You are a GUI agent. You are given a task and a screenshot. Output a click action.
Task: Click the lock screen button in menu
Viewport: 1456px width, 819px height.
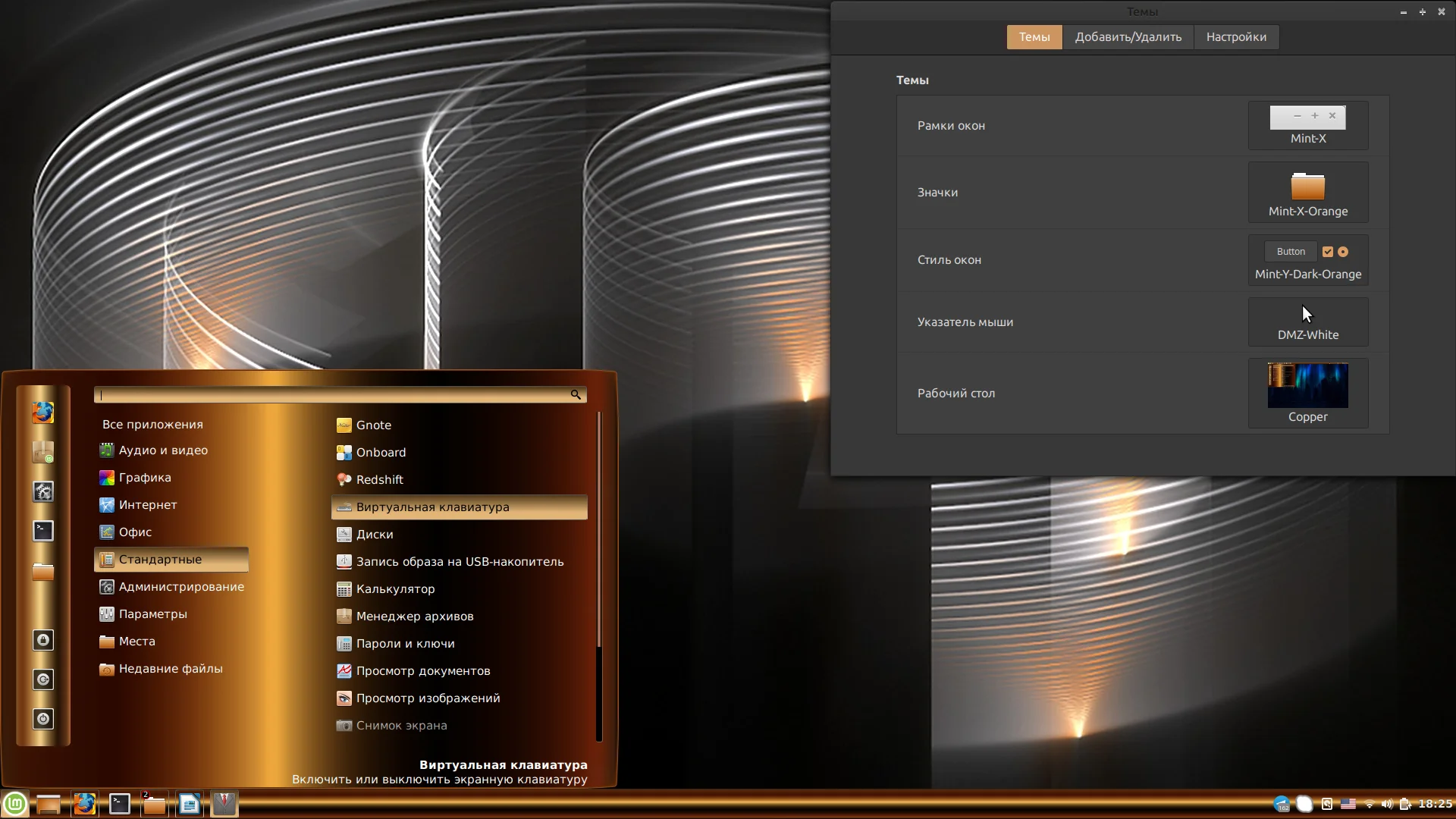tap(43, 640)
